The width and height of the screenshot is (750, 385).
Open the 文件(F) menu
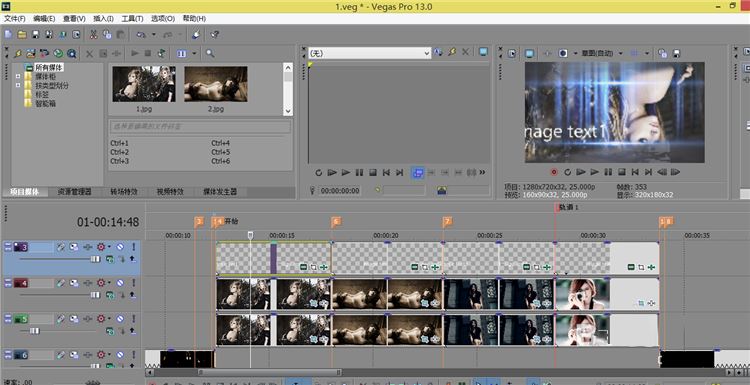[15, 19]
